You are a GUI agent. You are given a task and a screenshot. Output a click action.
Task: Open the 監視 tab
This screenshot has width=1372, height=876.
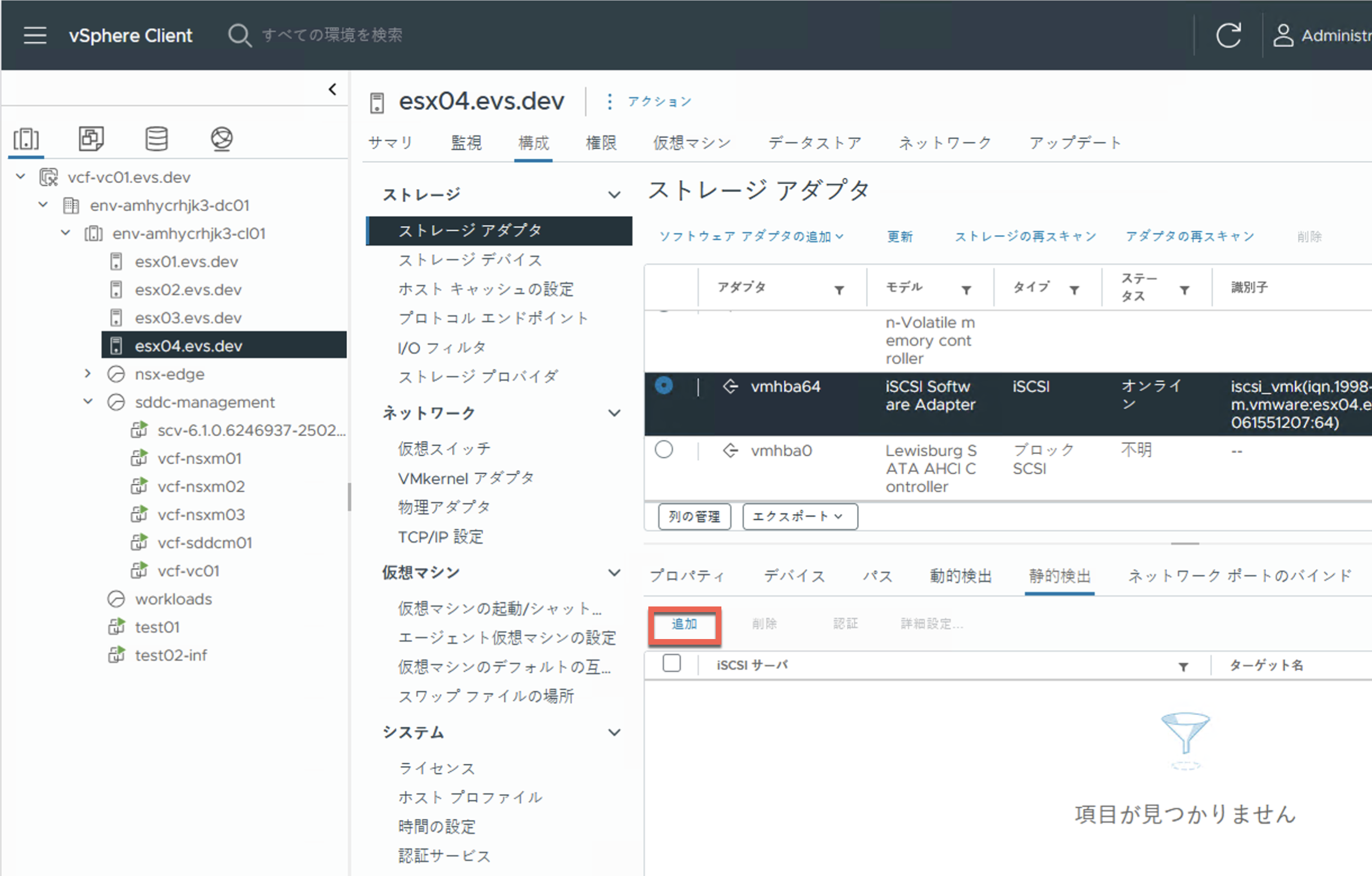[466, 143]
